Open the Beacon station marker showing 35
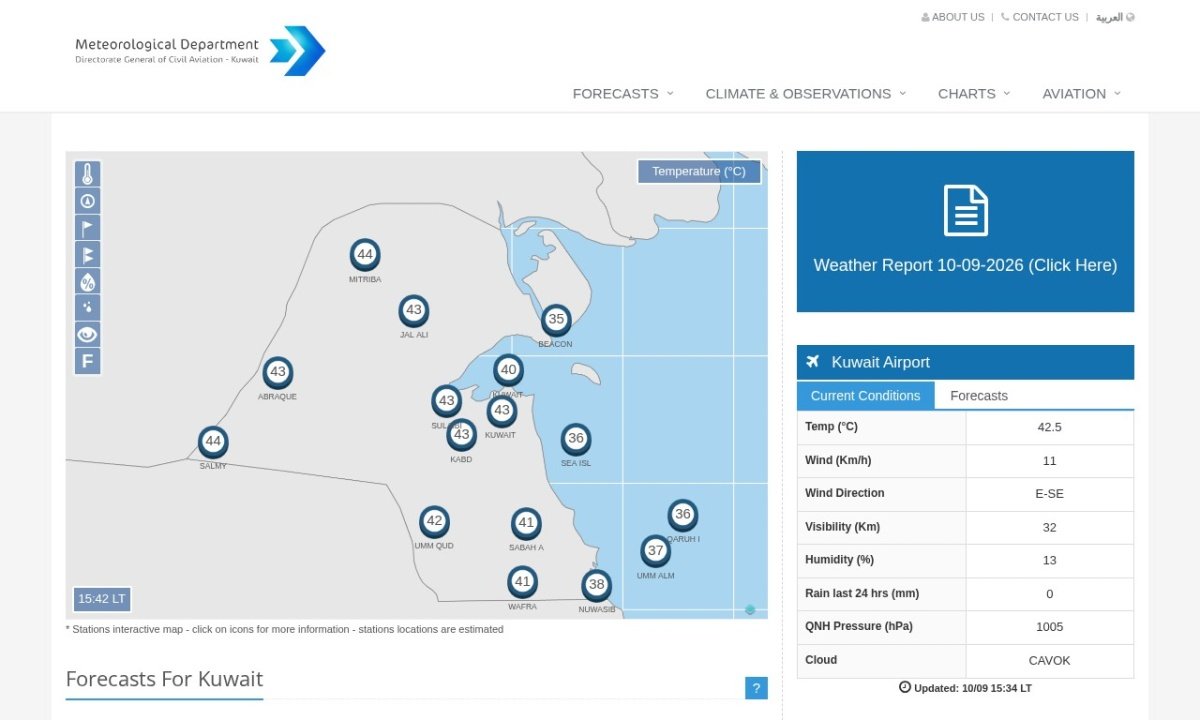This screenshot has height=720, width=1200. click(556, 320)
